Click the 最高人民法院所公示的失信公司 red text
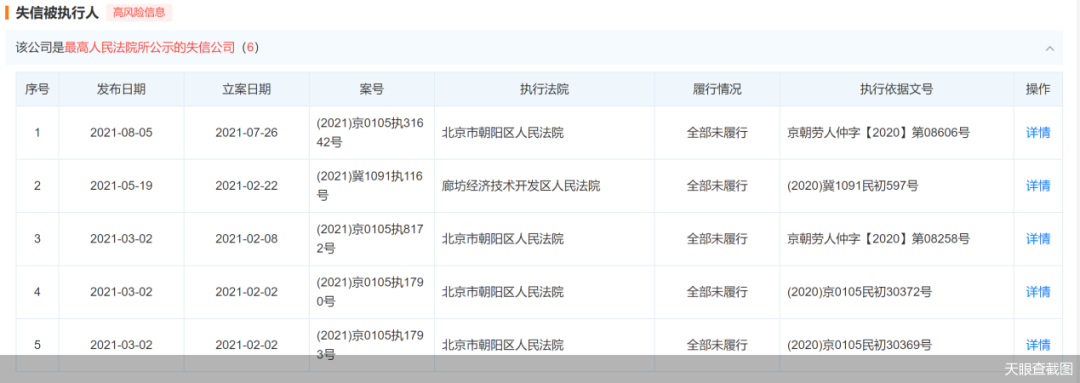Screen dimensions: 1080x383 150,48
